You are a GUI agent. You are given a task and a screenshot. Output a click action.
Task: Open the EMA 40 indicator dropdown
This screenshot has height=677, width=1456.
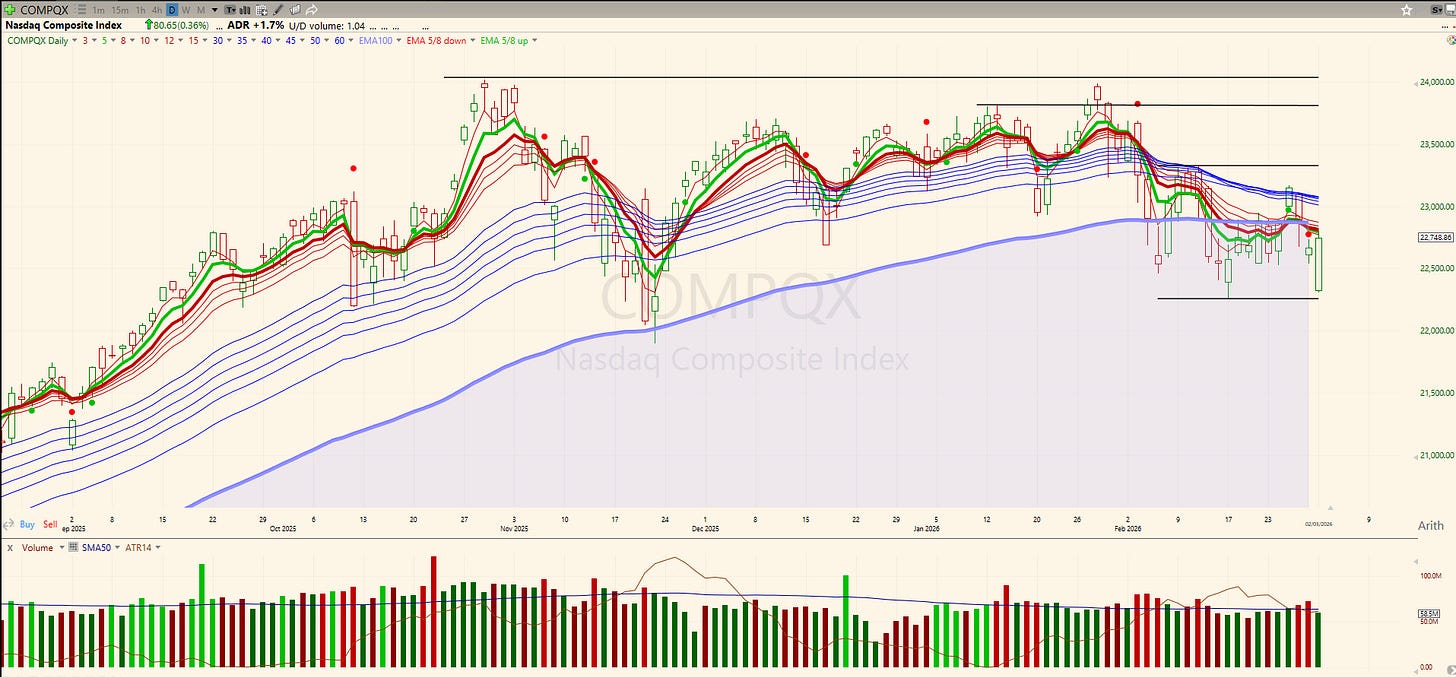pyautogui.click(x=278, y=41)
